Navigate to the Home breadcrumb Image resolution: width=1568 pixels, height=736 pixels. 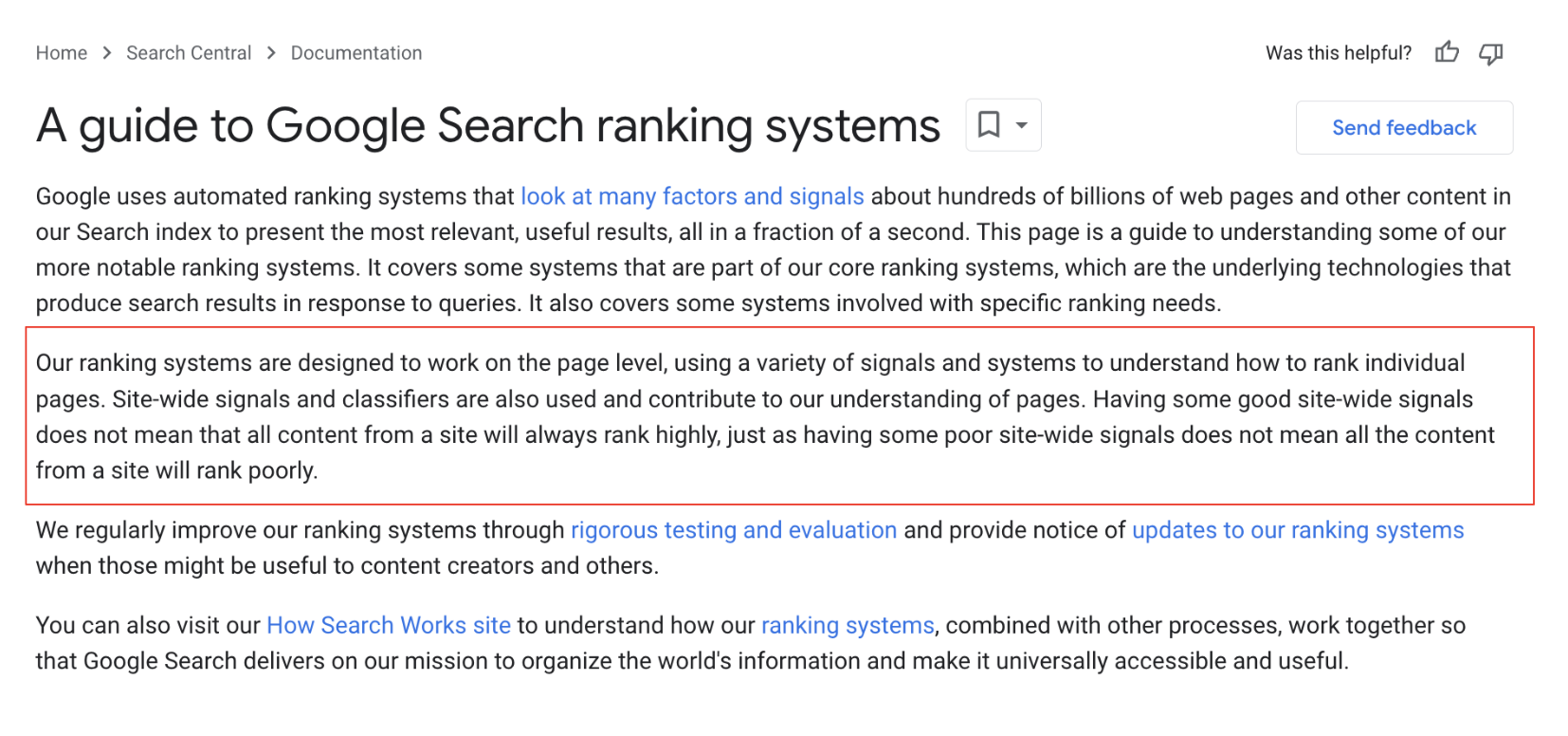[x=61, y=53]
